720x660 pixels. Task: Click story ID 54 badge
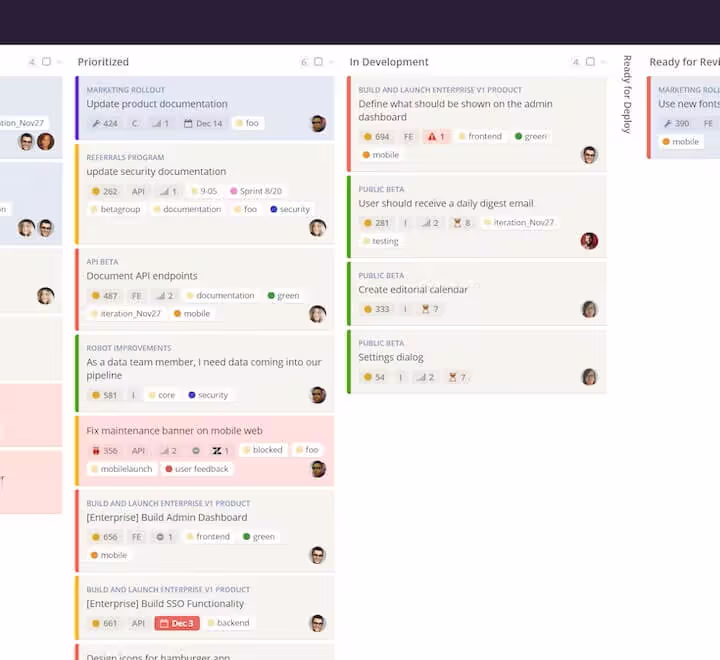click(374, 378)
